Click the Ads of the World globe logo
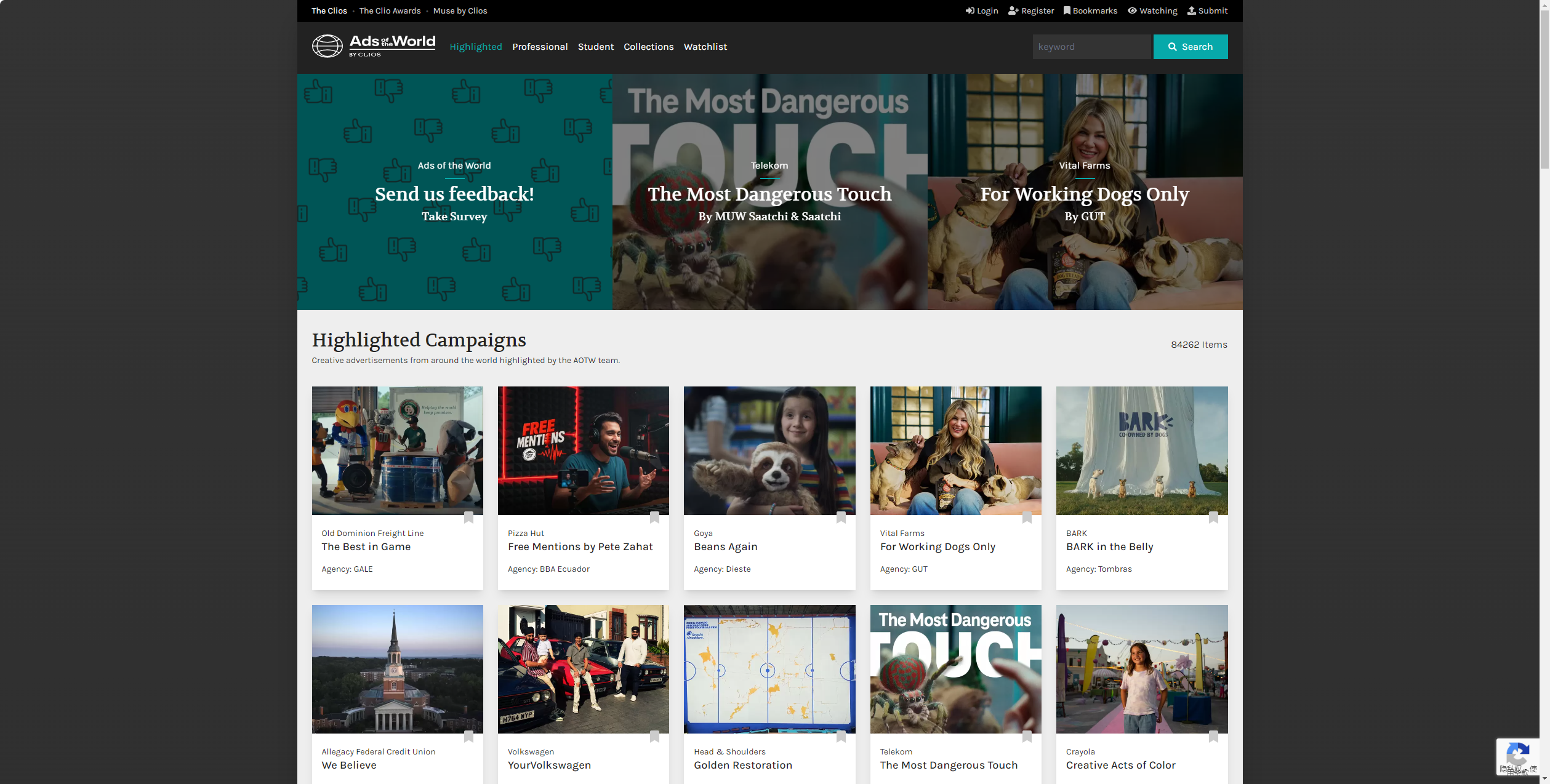1550x784 pixels. pos(327,46)
